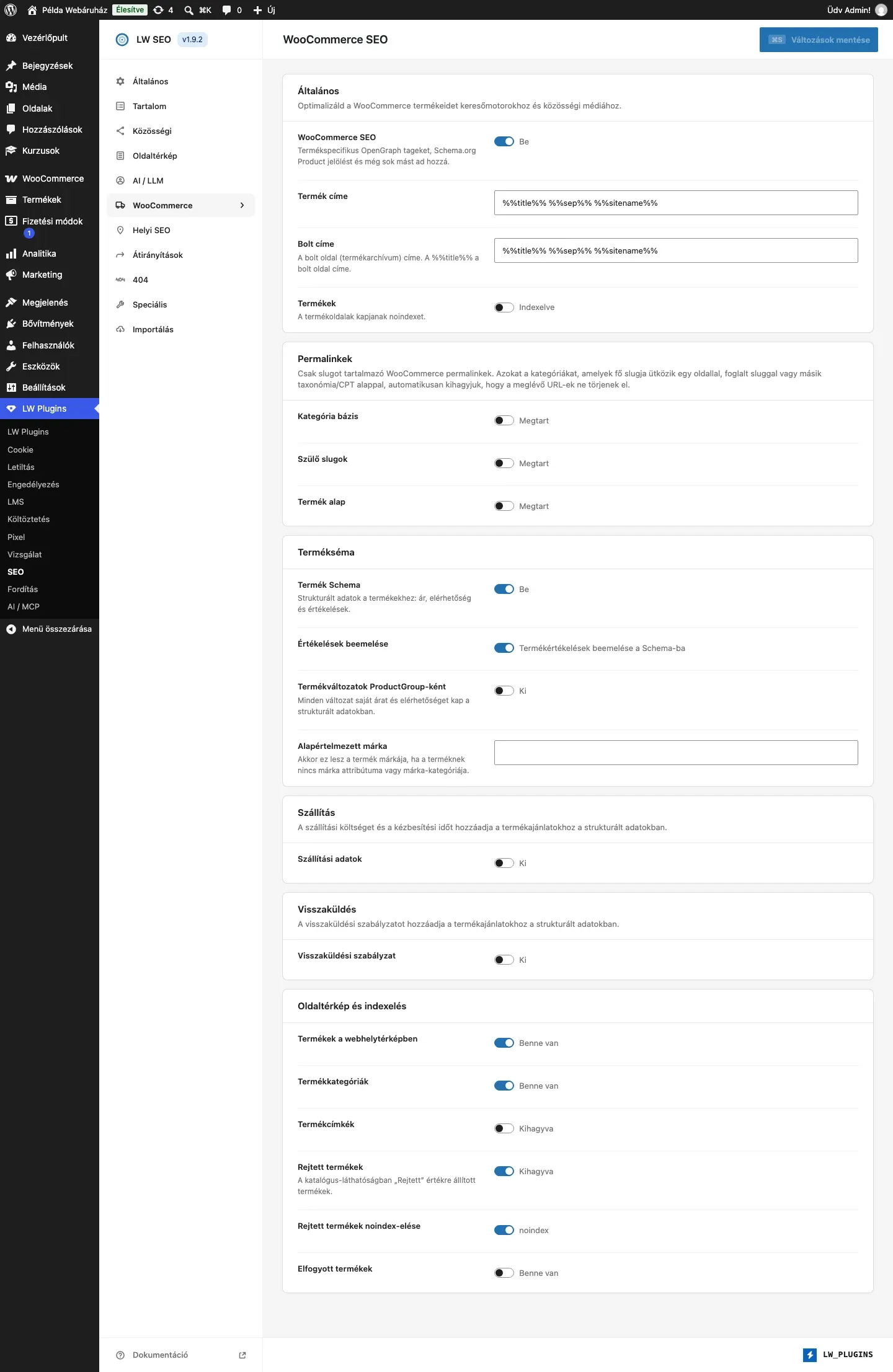This screenshot has height=1372, width=893.
Task: Enable the Szállítási adatok toggle
Action: (x=504, y=863)
